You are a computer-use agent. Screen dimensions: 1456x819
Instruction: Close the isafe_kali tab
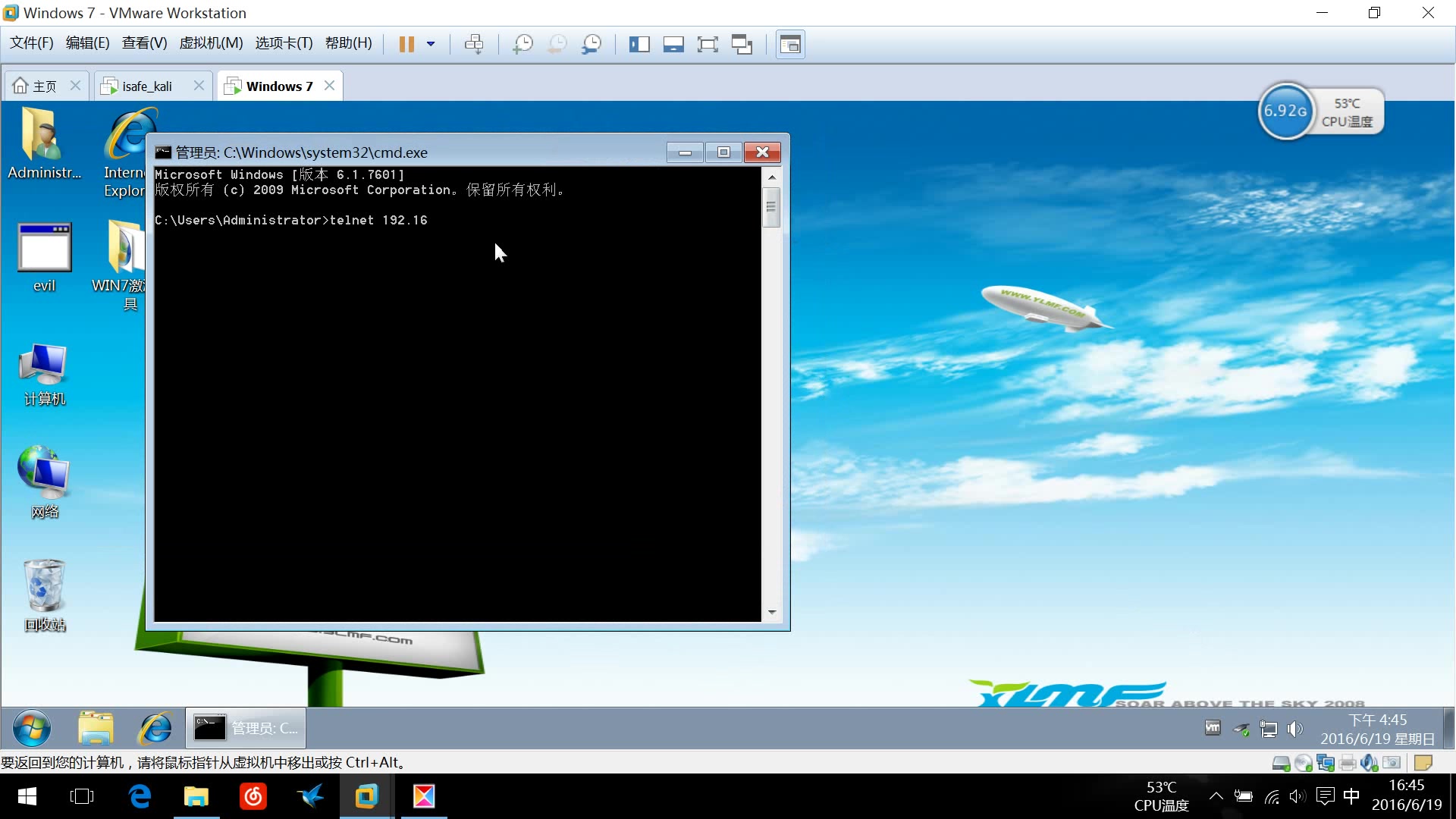(x=199, y=86)
